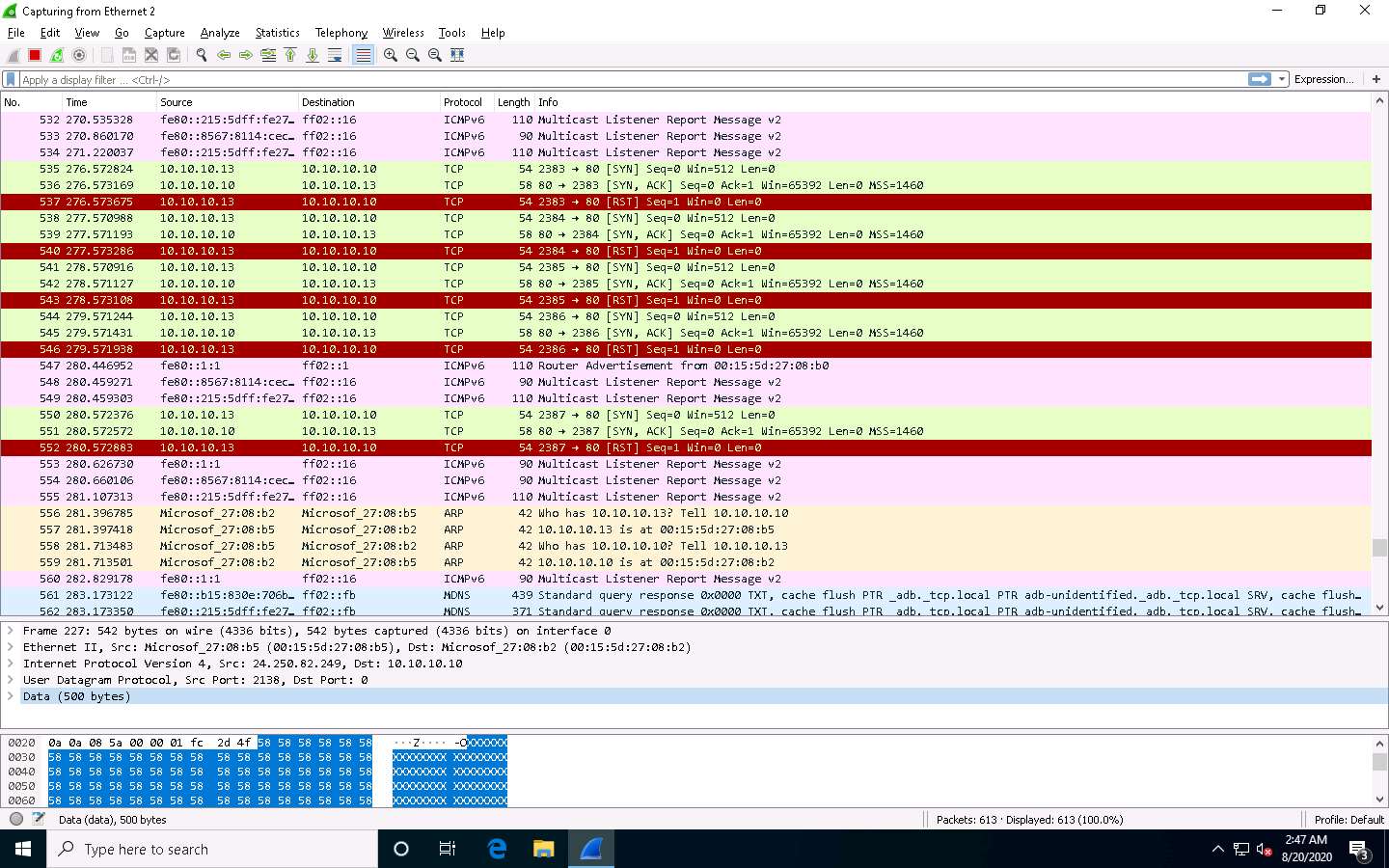This screenshot has width=1389, height=868.
Task: Open the View menu
Action: (x=87, y=33)
